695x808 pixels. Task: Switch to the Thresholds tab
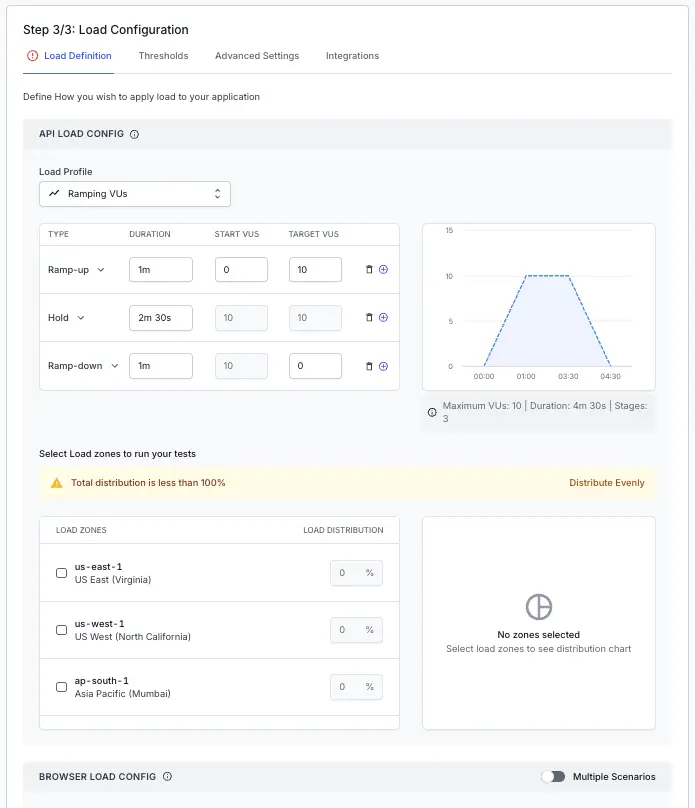click(x=163, y=56)
